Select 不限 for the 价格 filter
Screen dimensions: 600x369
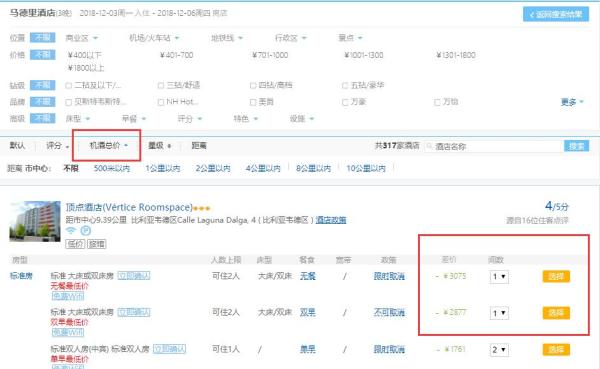(42, 55)
